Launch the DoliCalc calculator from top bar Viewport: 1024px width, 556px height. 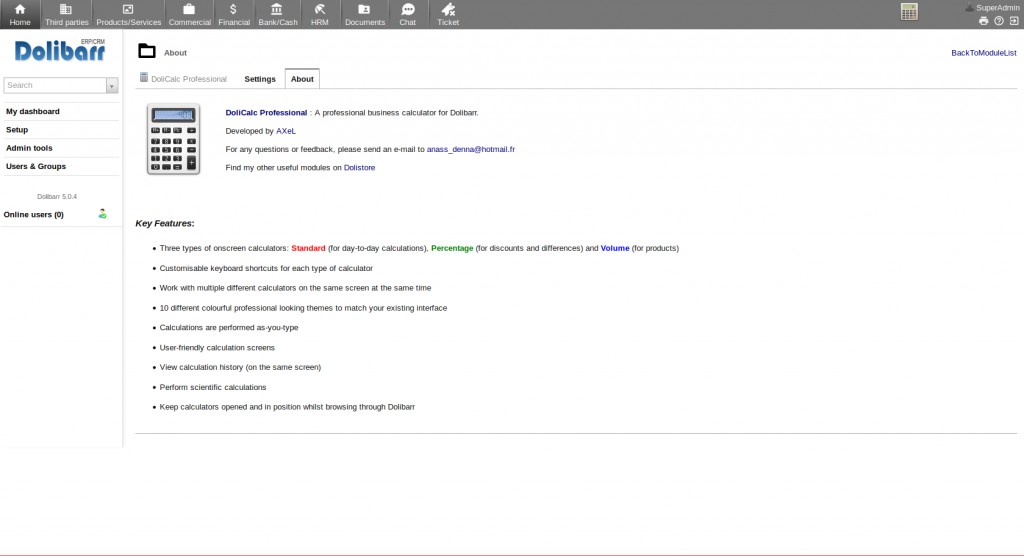908,12
